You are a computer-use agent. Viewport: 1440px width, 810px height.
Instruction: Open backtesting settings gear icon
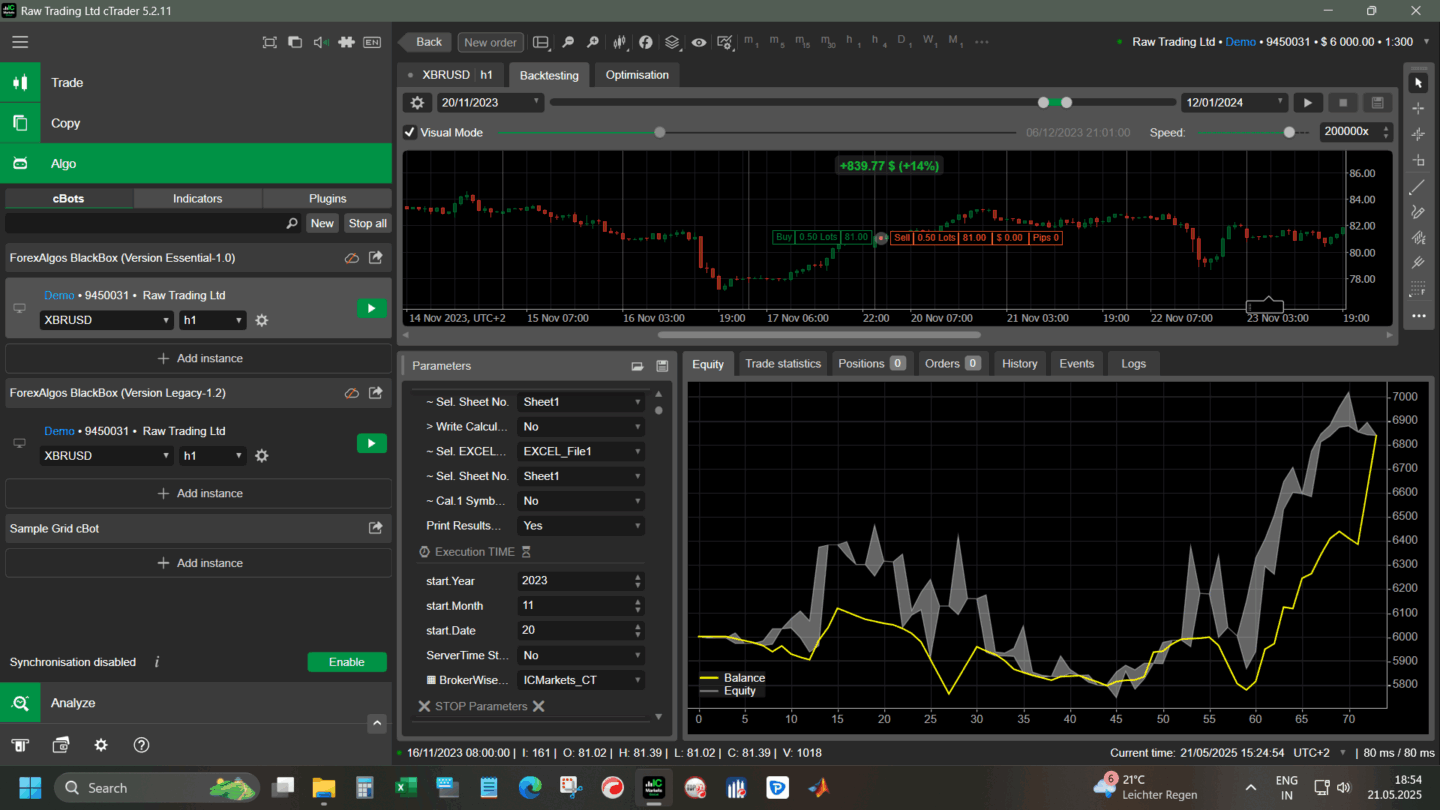tap(417, 103)
